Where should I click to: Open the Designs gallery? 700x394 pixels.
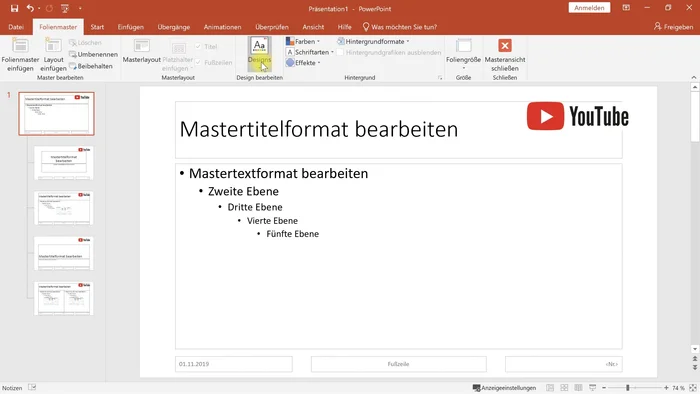coord(259,54)
